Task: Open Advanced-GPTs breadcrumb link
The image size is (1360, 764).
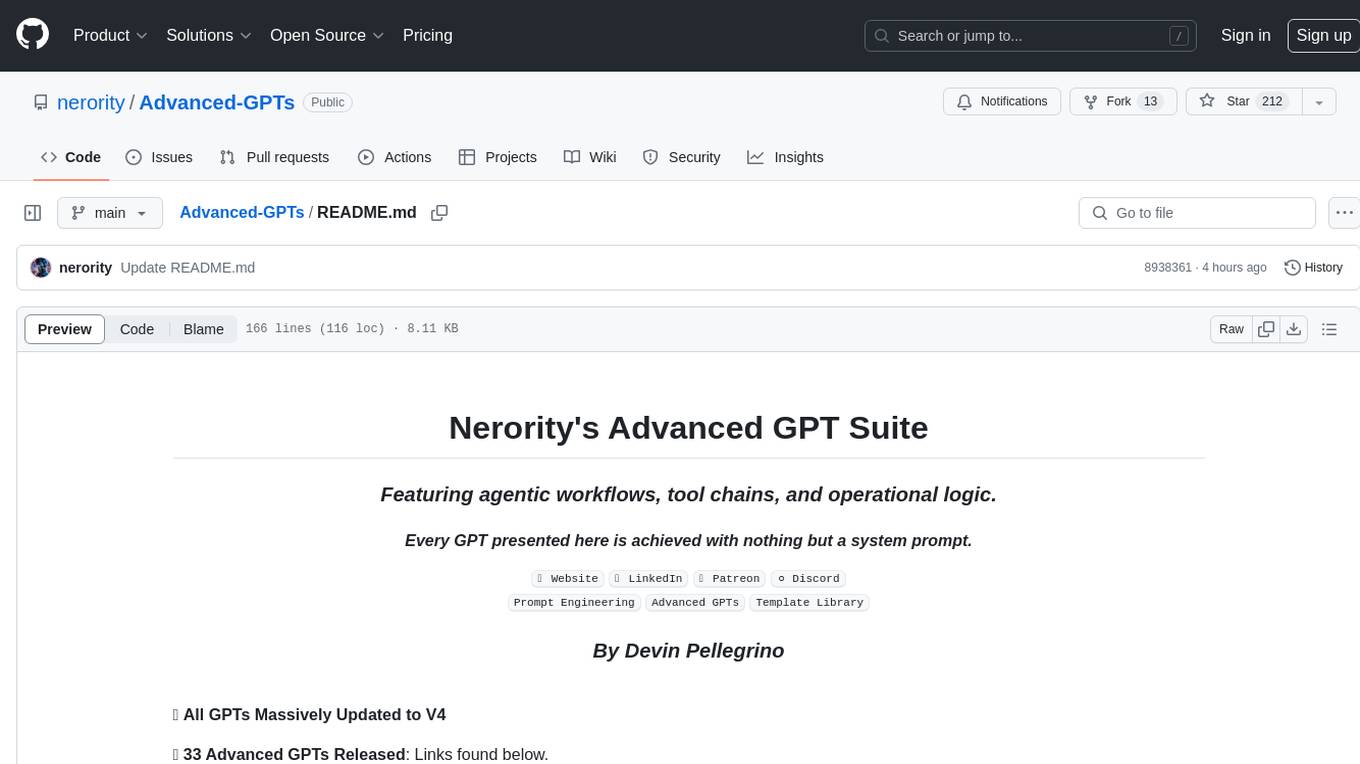Action: click(241, 212)
